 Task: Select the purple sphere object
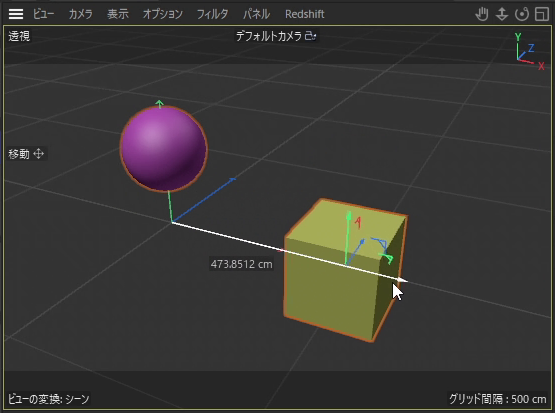pos(164,149)
